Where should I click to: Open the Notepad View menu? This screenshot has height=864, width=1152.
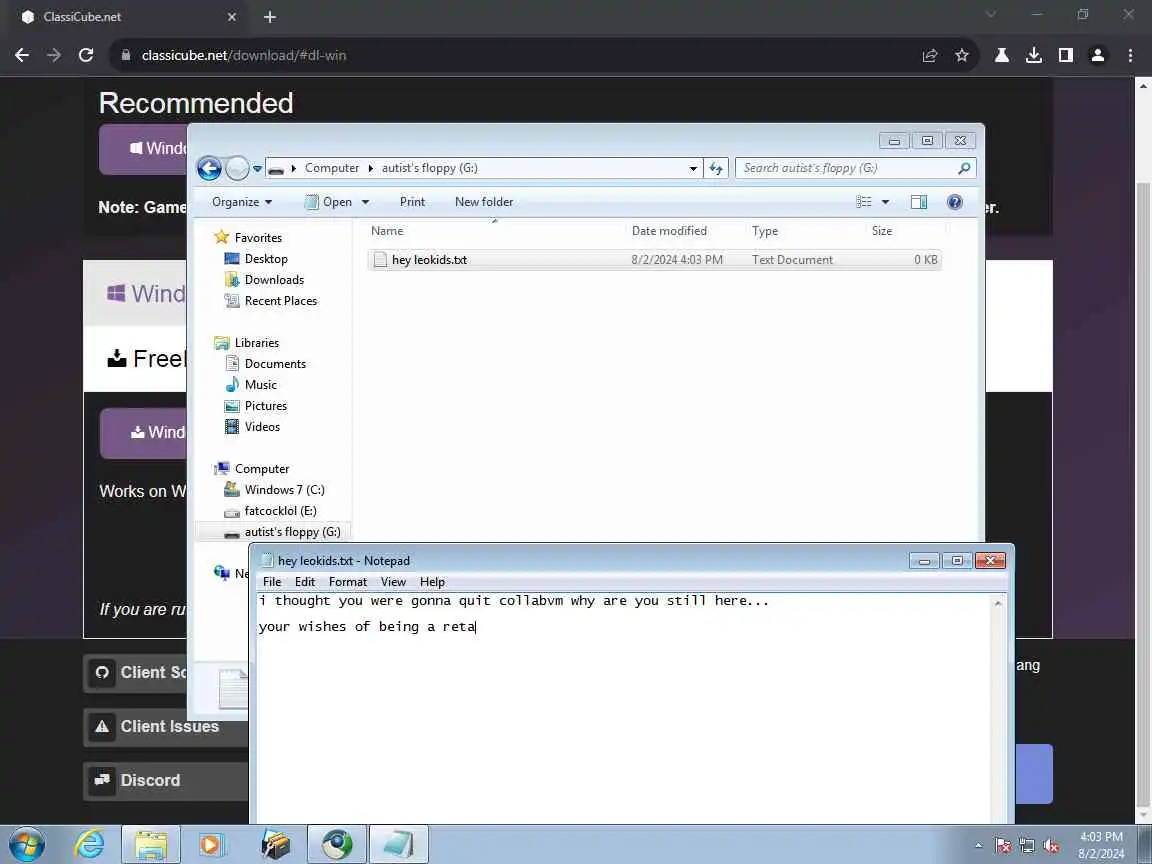point(393,582)
